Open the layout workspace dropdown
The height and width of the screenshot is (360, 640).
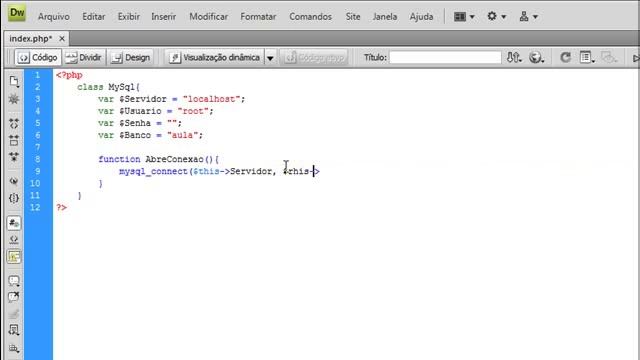tap(464, 17)
